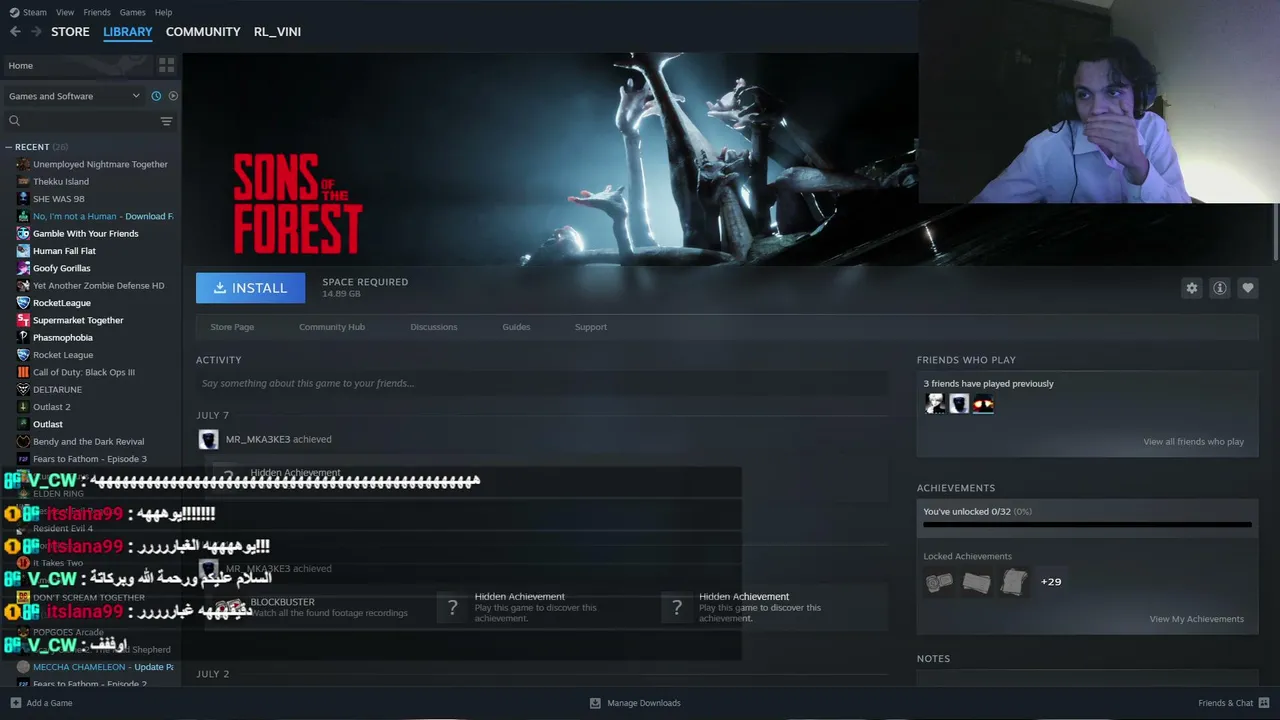Click Add a Game
1280x720 pixels.
(x=41, y=703)
